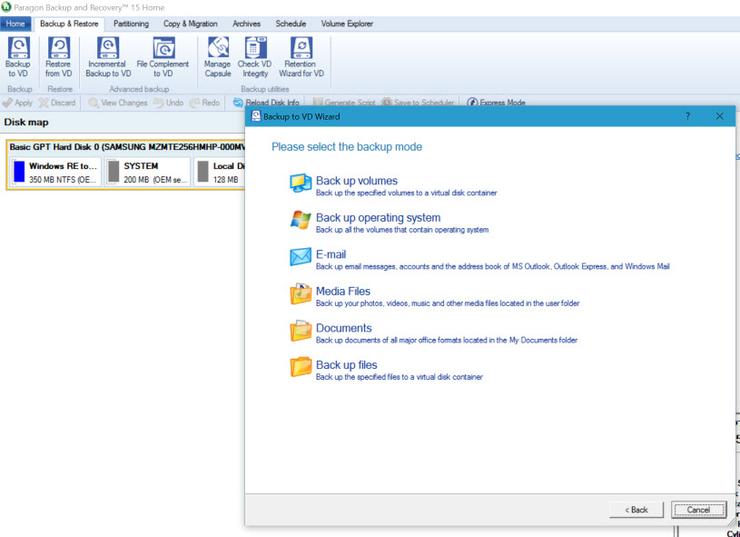
Task: Select Documents backup mode
Action: (433, 333)
